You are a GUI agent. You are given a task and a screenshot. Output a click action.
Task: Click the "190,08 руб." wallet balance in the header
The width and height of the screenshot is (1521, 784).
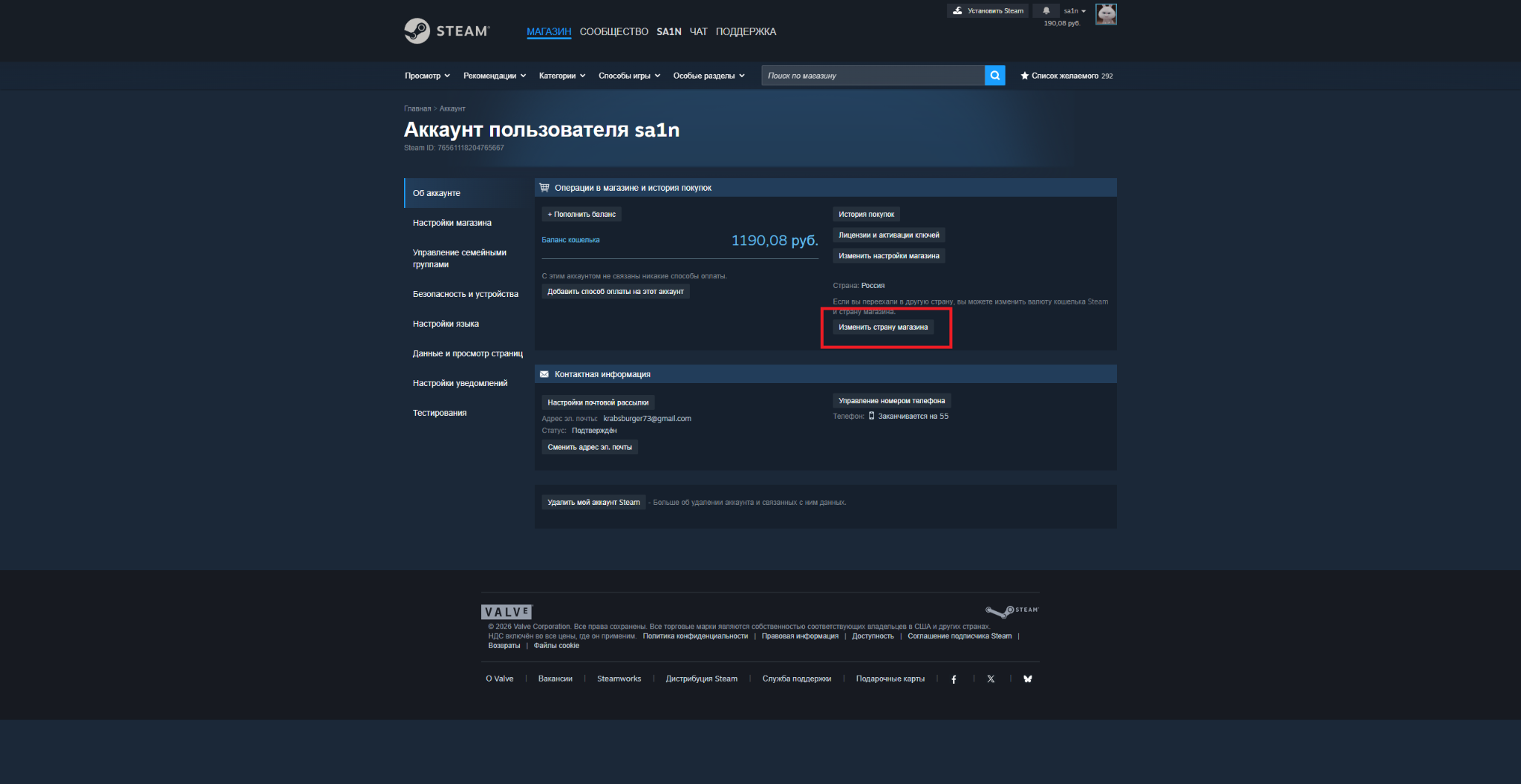(1062, 23)
